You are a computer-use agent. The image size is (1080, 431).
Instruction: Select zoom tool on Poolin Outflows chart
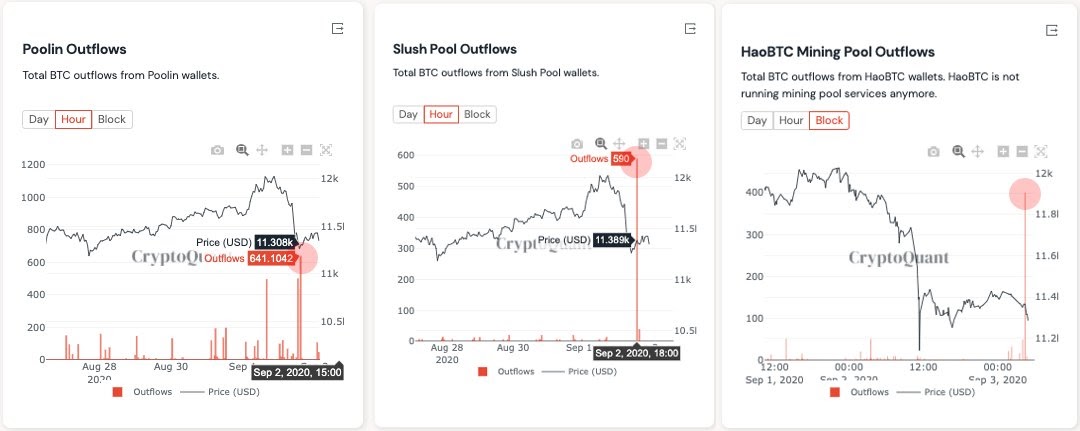coord(242,150)
